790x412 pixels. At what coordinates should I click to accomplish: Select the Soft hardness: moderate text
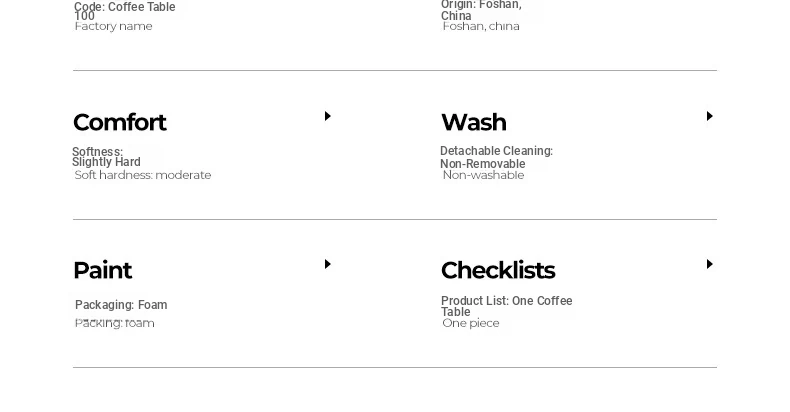tap(143, 175)
